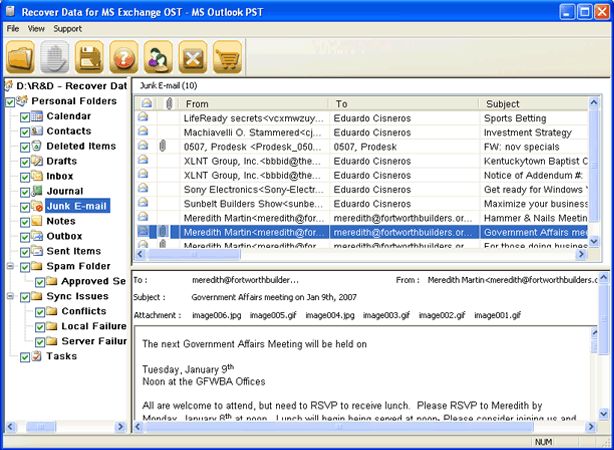
Task: Toggle the Tasks folder checkbox
Action: coord(26,356)
